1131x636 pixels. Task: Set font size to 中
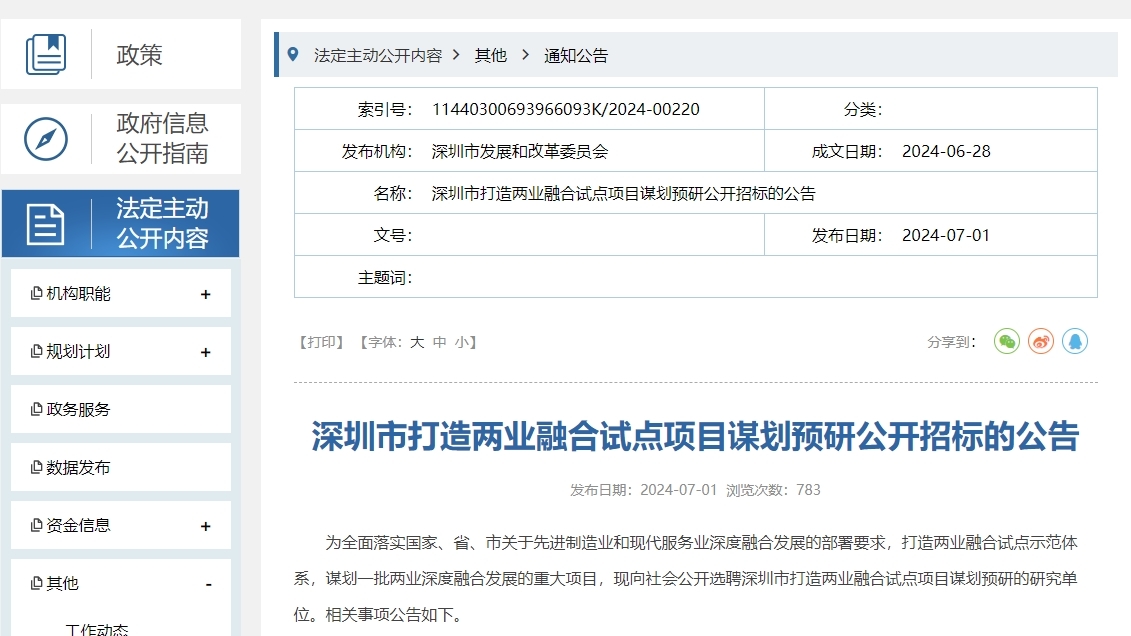(440, 342)
